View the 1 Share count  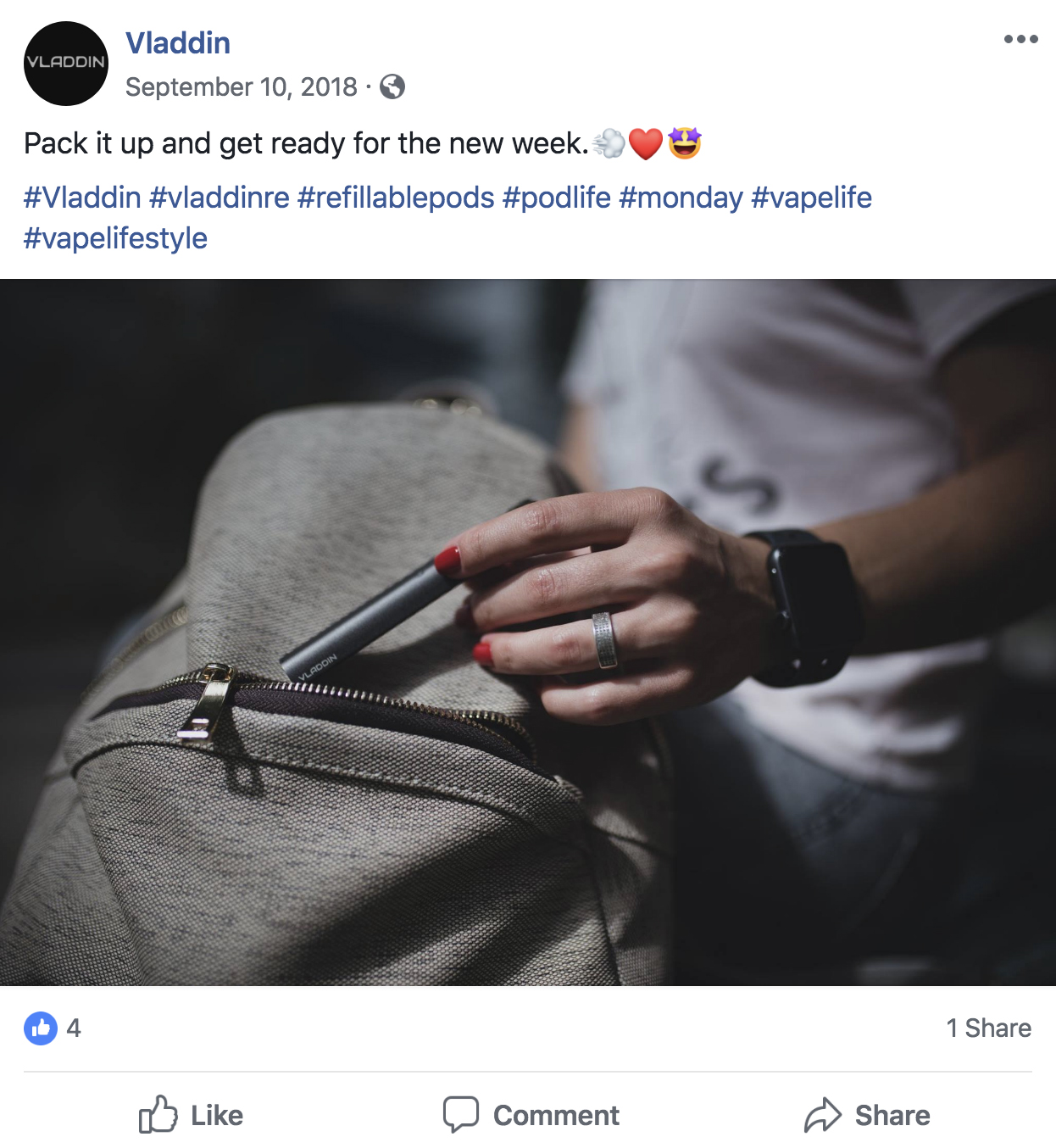click(989, 1028)
